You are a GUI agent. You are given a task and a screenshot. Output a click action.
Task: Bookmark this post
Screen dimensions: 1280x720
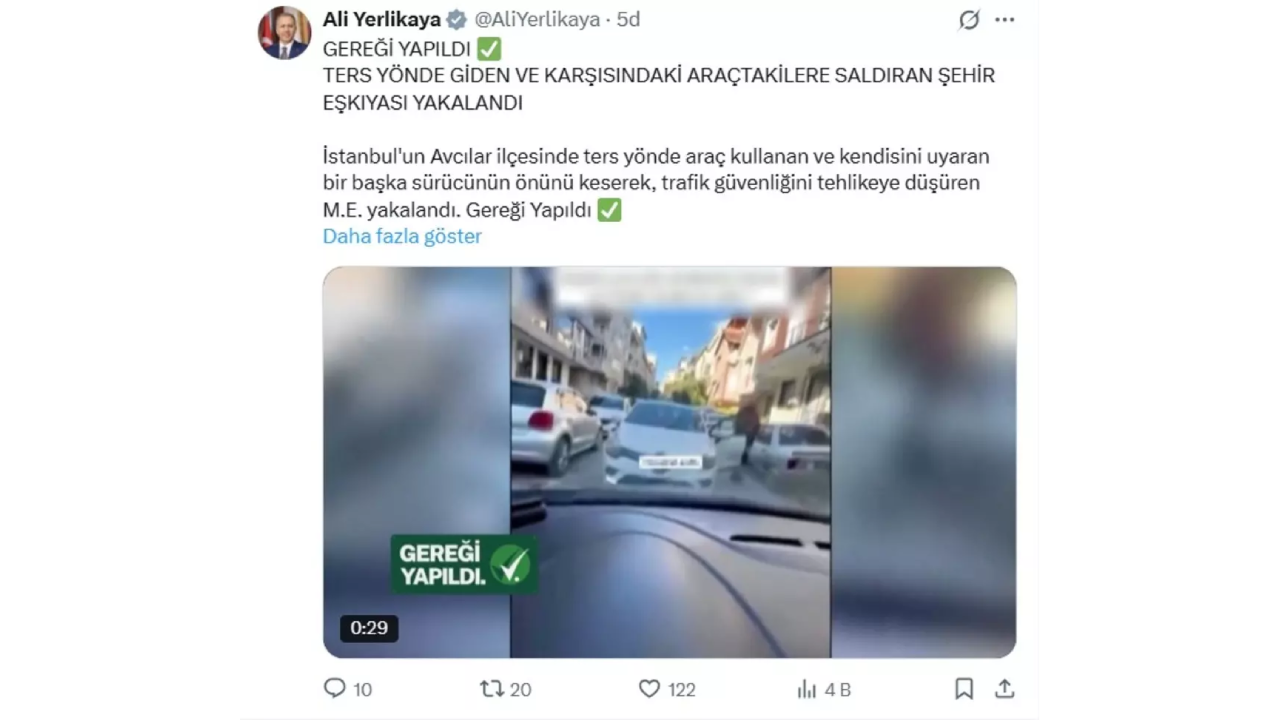(964, 688)
